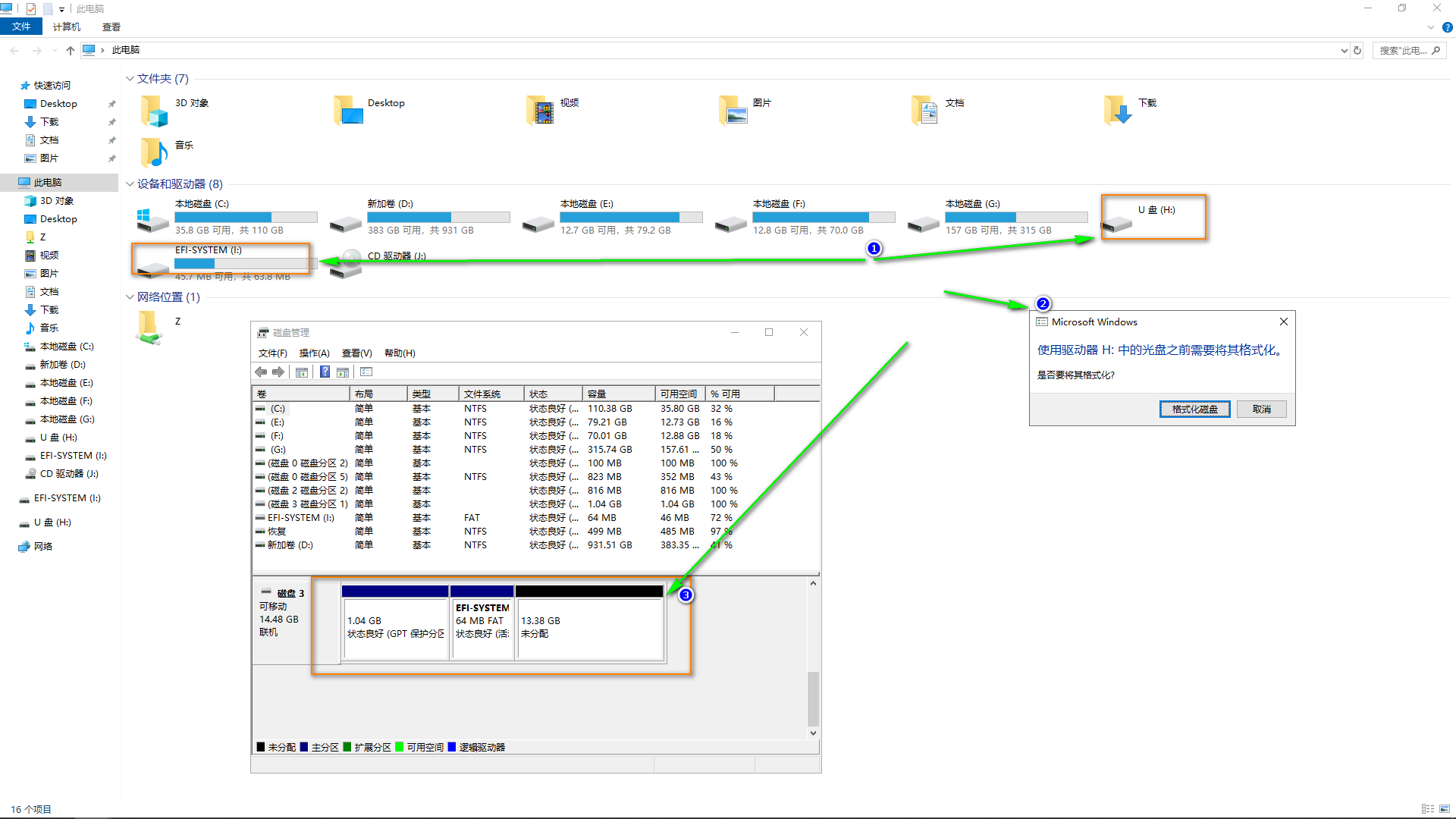Open the address bar history dropdown
Viewport: 1456px width, 819px height.
tap(1345, 50)
